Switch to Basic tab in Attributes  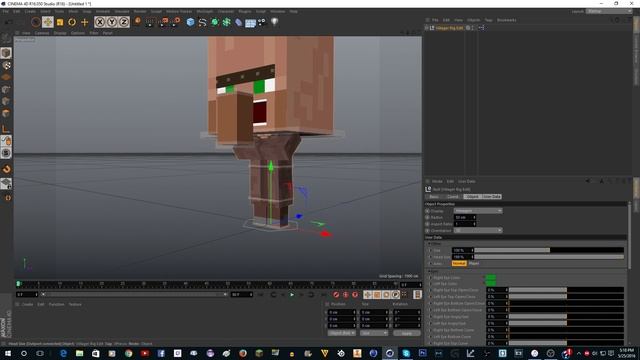(x=434, y=197)
